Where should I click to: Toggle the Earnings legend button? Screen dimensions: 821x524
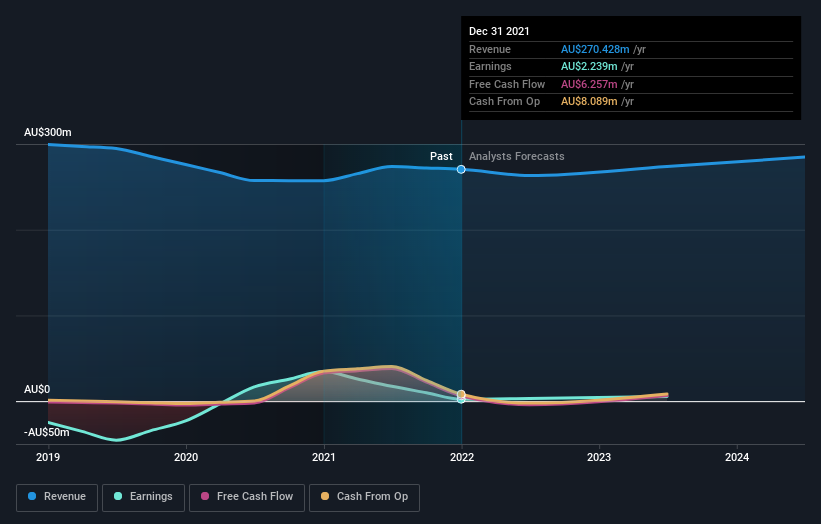click(143, 497)
